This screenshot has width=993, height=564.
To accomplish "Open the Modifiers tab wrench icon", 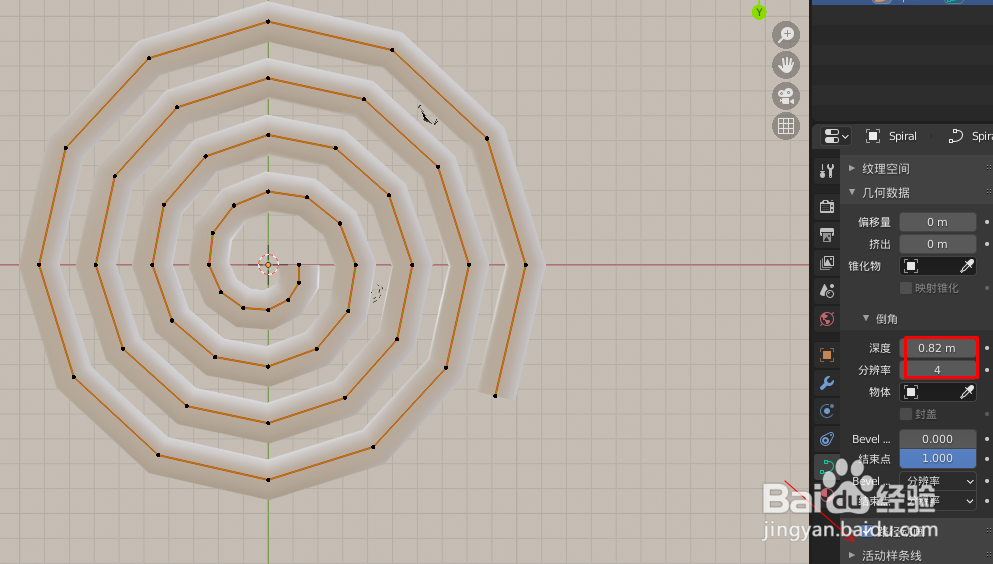I will click(x=826, y=383).
